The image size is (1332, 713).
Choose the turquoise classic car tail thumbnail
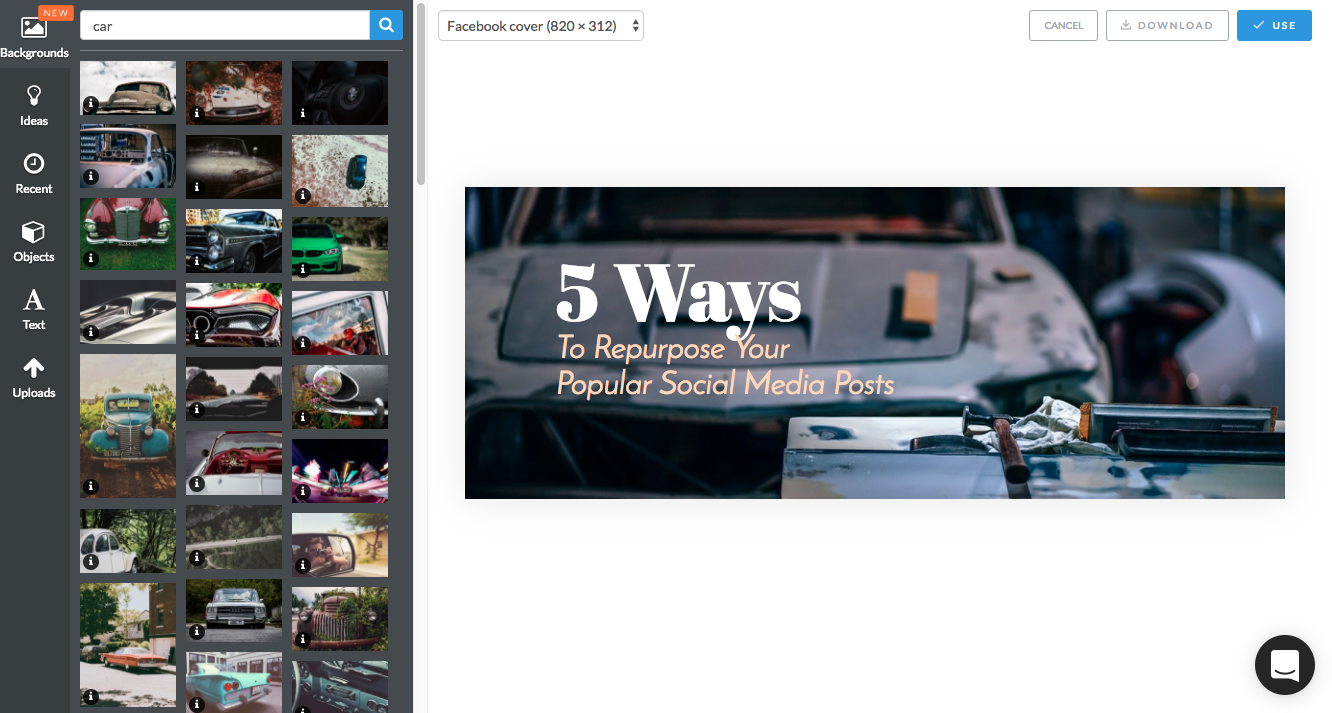coord(234,683)
